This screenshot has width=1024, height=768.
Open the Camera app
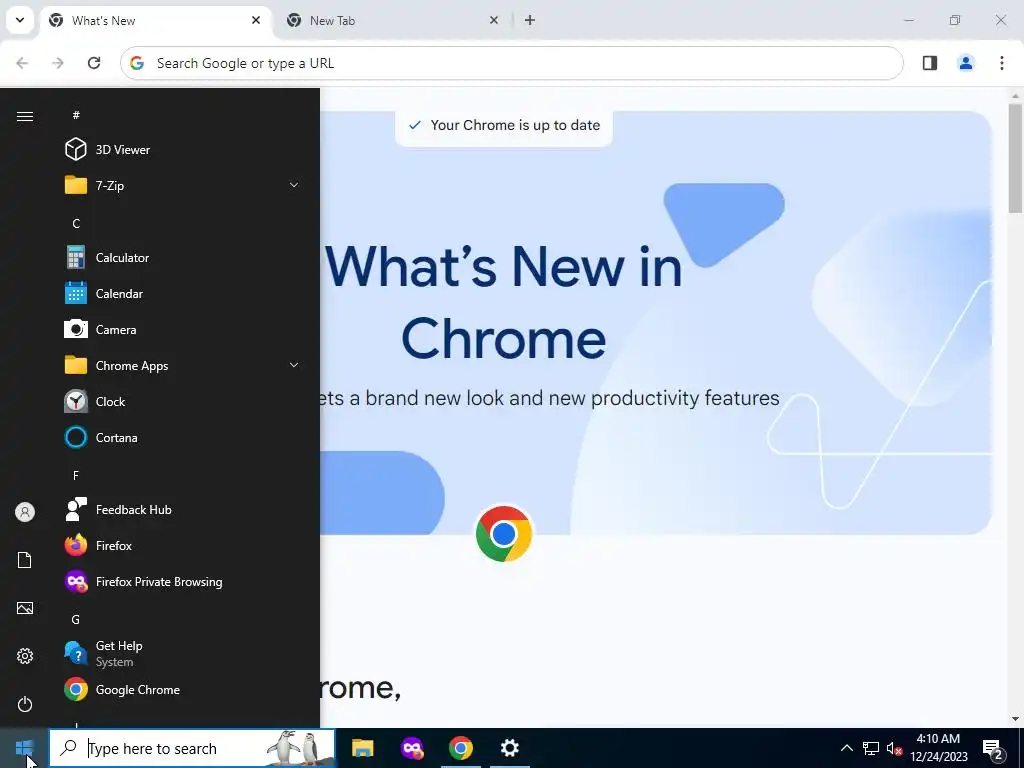pos(183,329)
